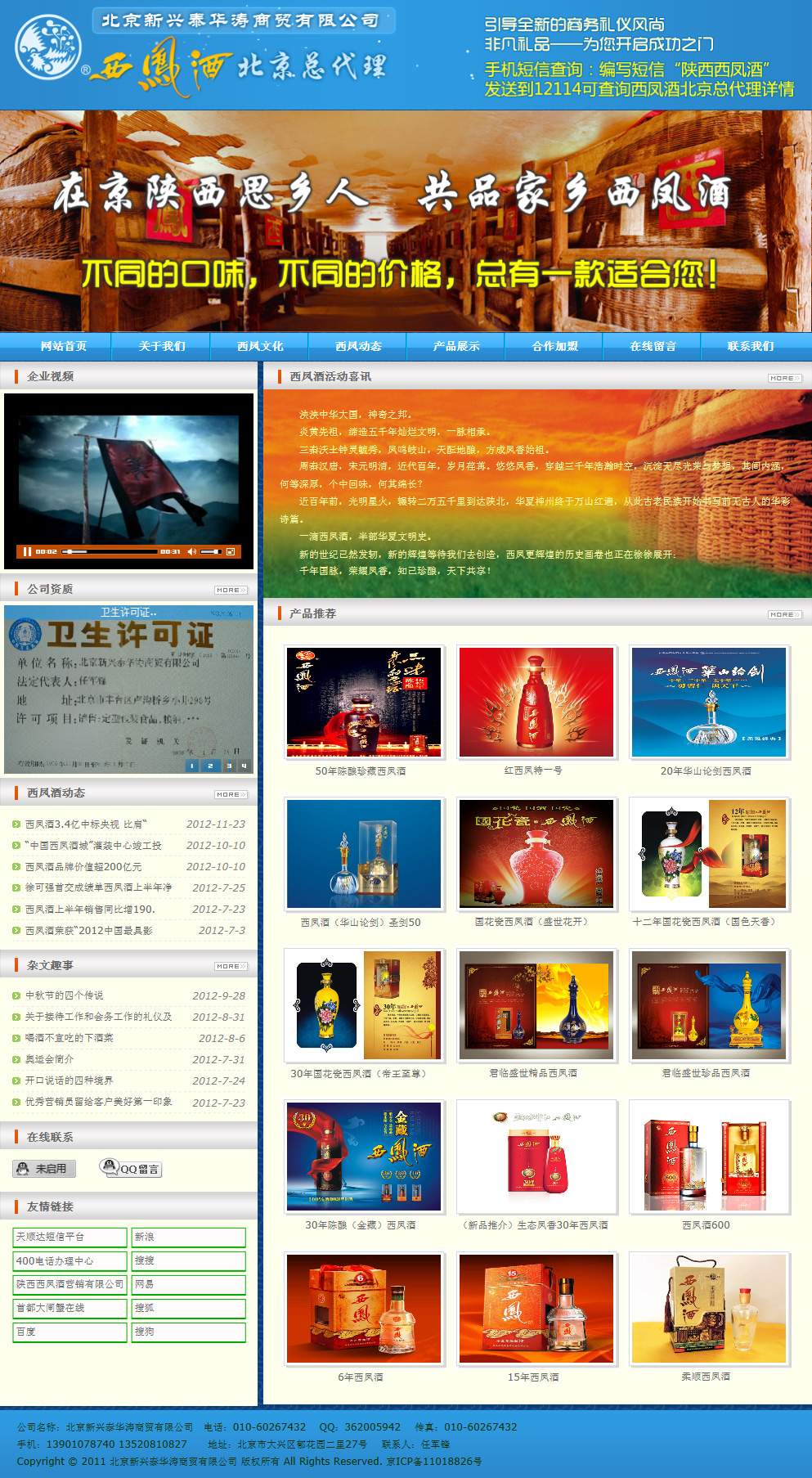Click the Xifeng logo emblem in header
Image resolution: width=812 pixels, height=1478 pixels.
pyautogui.click(x=49, y=47)
